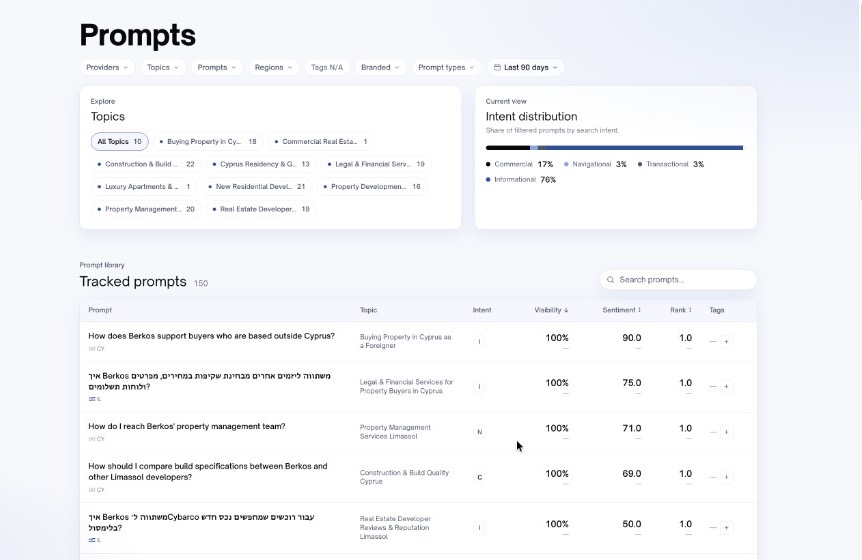Image resolution: width=862 pixels, height=560 pixels.
Task: Click topic 'Property Management Services Limassol'
Action: (x=395, y=431)
